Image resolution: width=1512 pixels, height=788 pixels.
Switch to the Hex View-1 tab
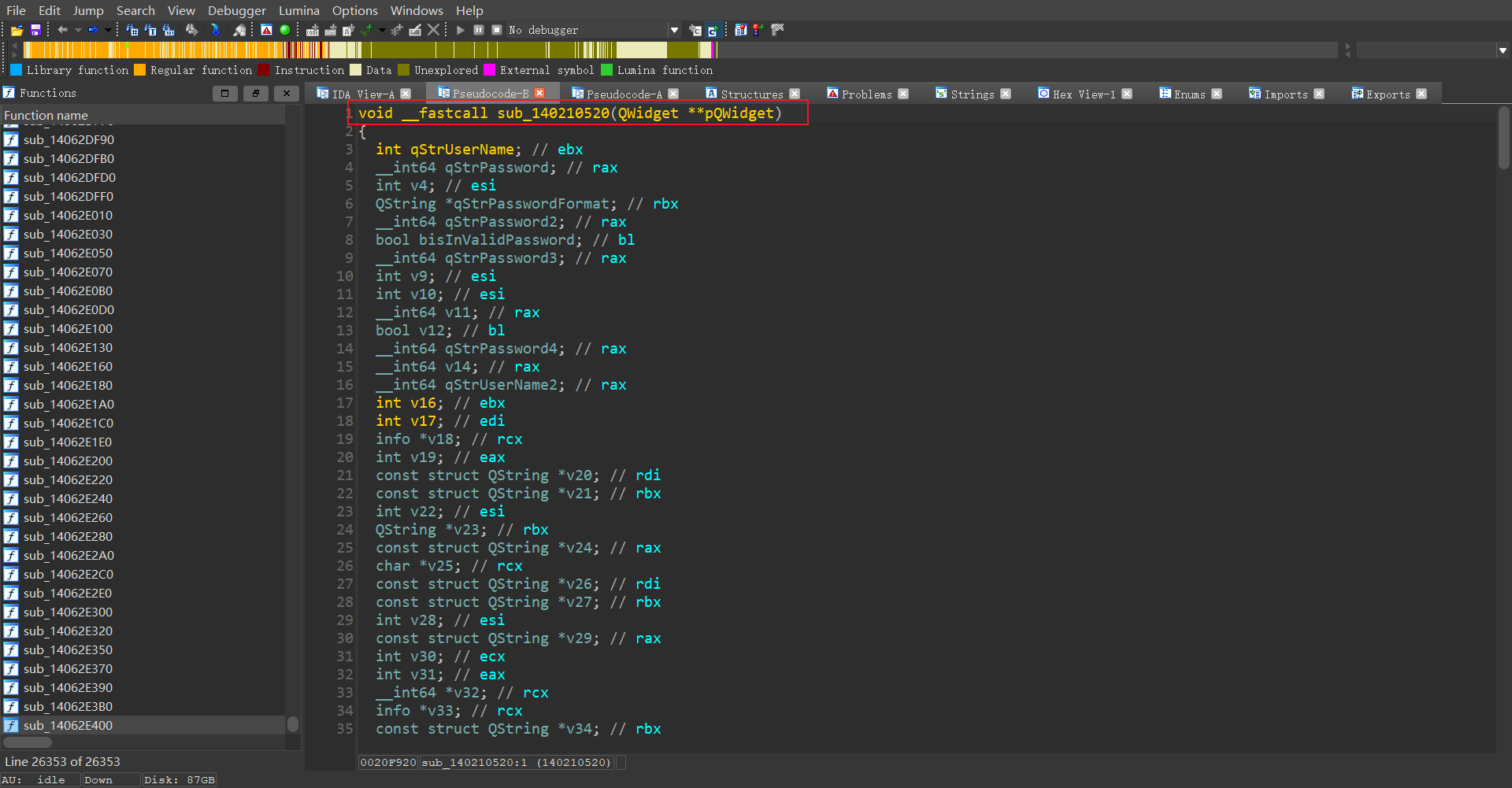(1084, 94)
